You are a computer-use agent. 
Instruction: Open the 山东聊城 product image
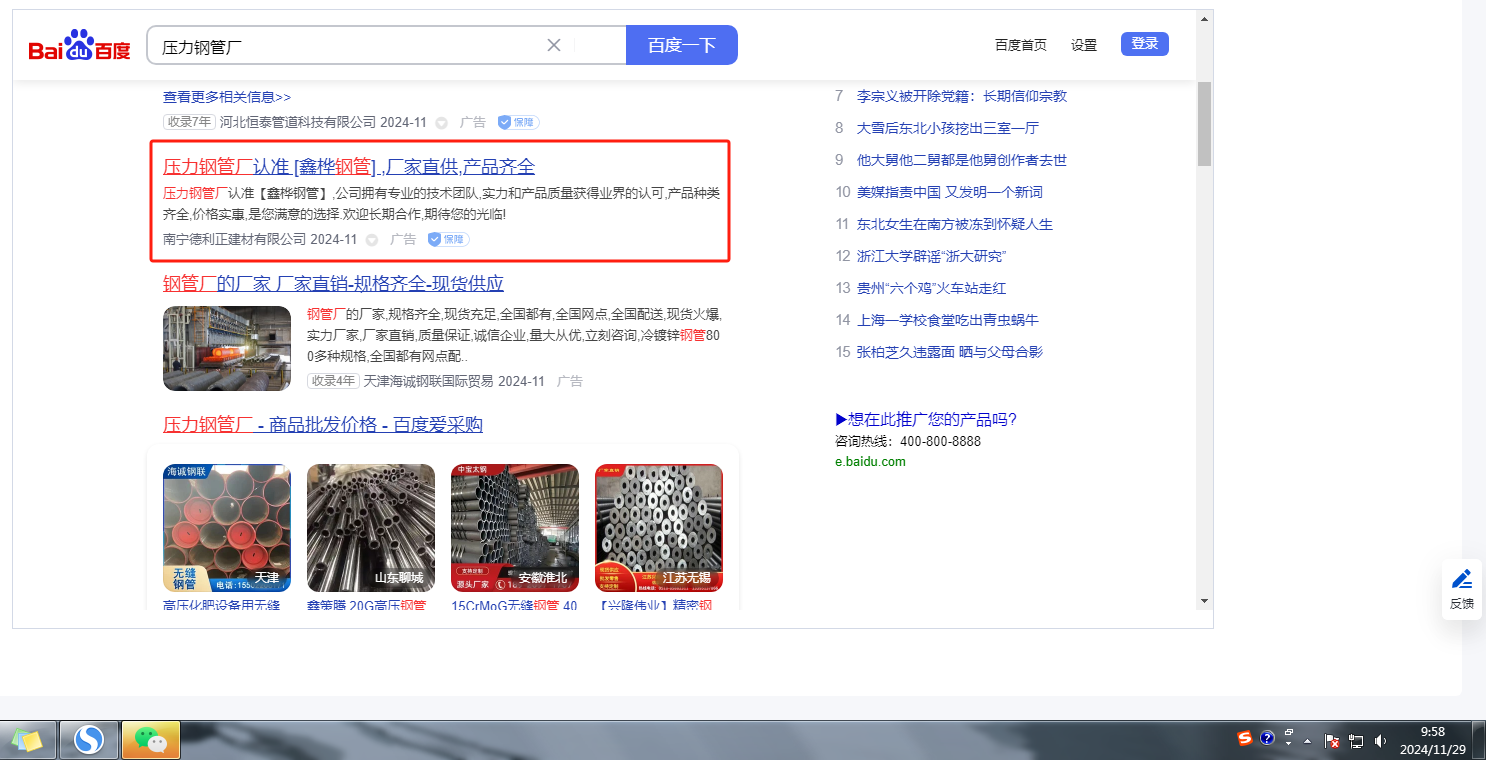pos(371,528)
